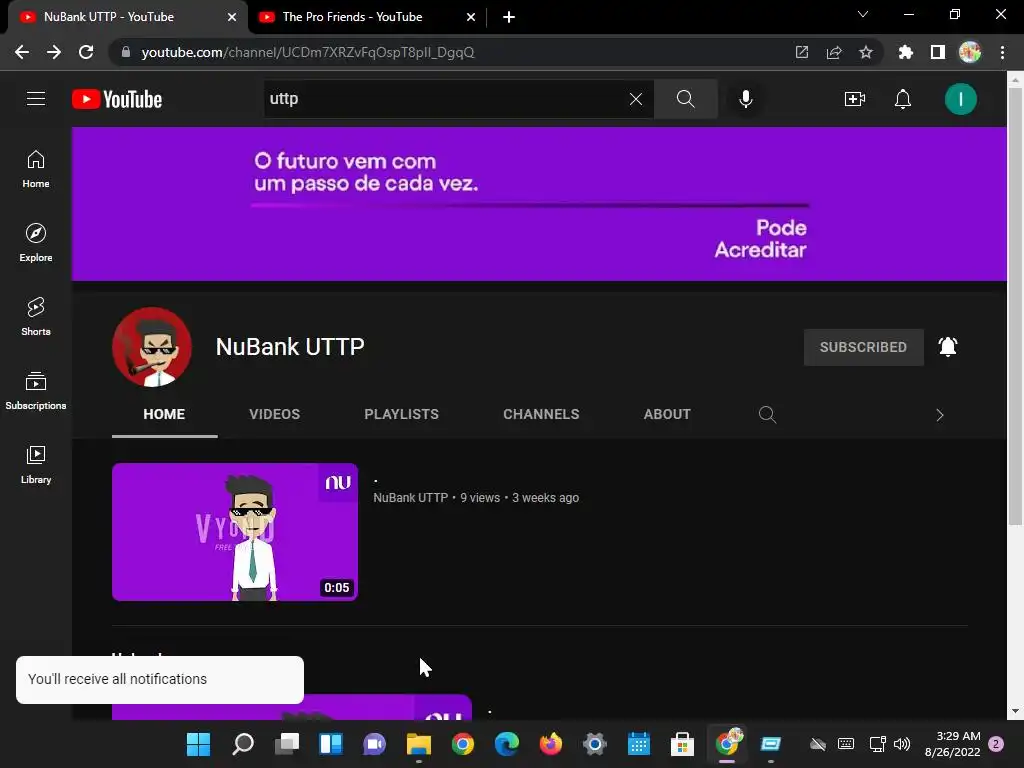Open page in app icon in address bar
The height and width of the screenshot is (768, 1024).
(801, 52)
